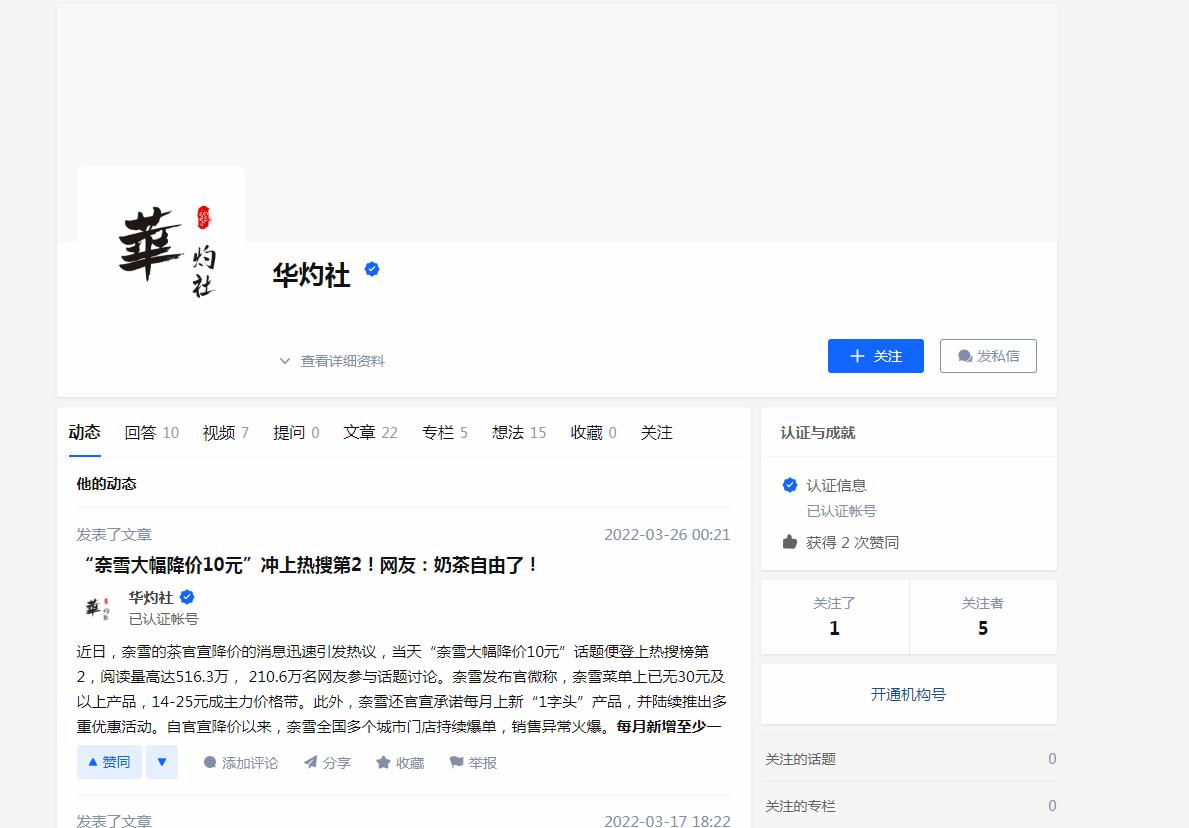Open 关注的专栏 in sidebar
The width and height of the screenshot is (1189, 828).
(x=910, y=806)
